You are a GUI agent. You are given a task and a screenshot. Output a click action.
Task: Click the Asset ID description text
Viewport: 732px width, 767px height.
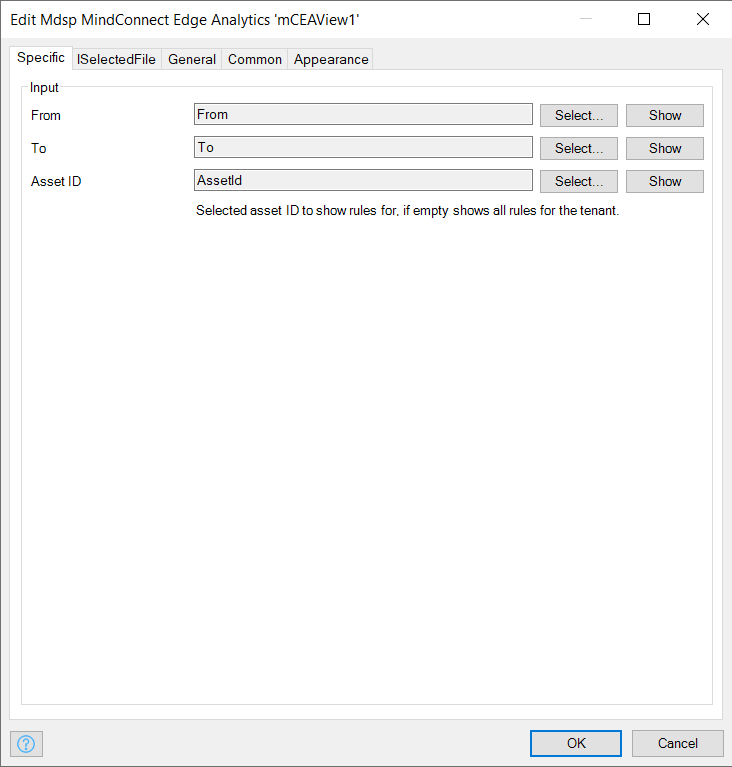(x=407, y=210)
